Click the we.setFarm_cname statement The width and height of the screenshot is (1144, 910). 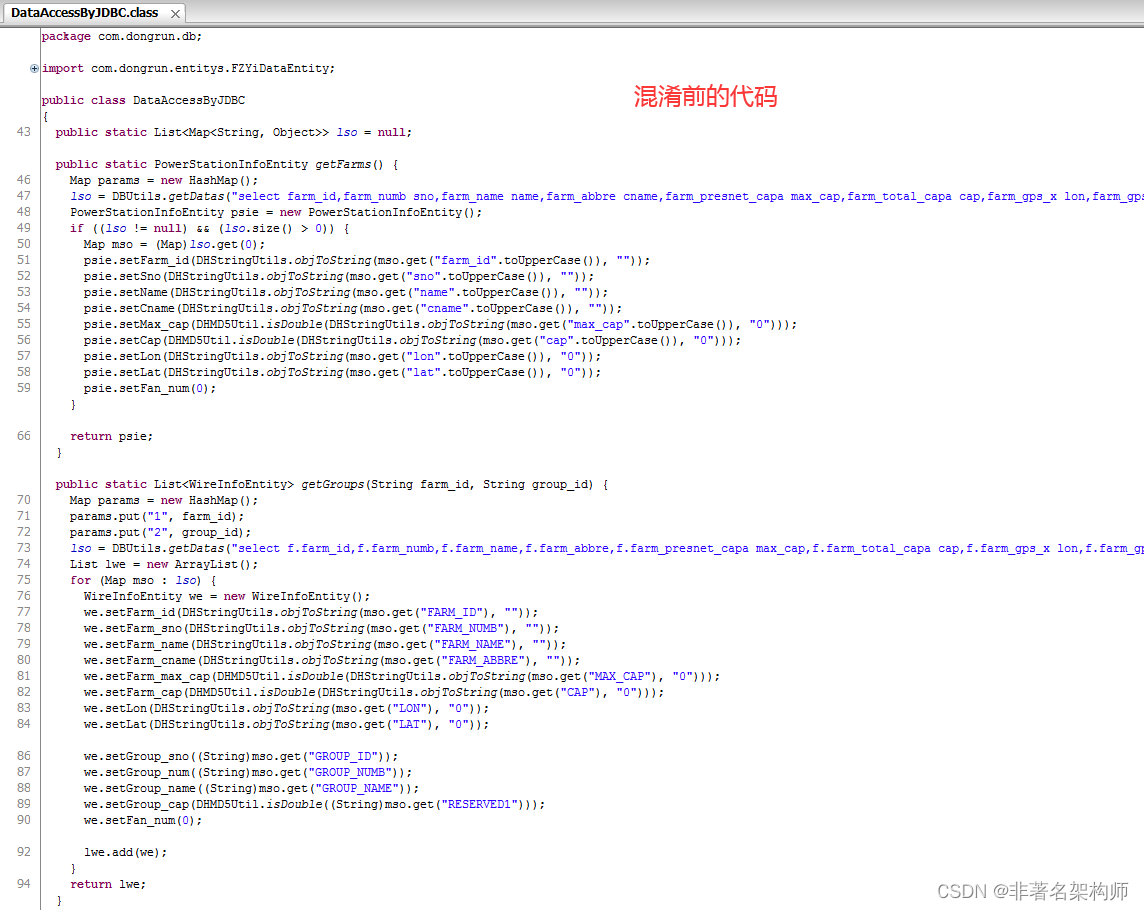(332, 661)
